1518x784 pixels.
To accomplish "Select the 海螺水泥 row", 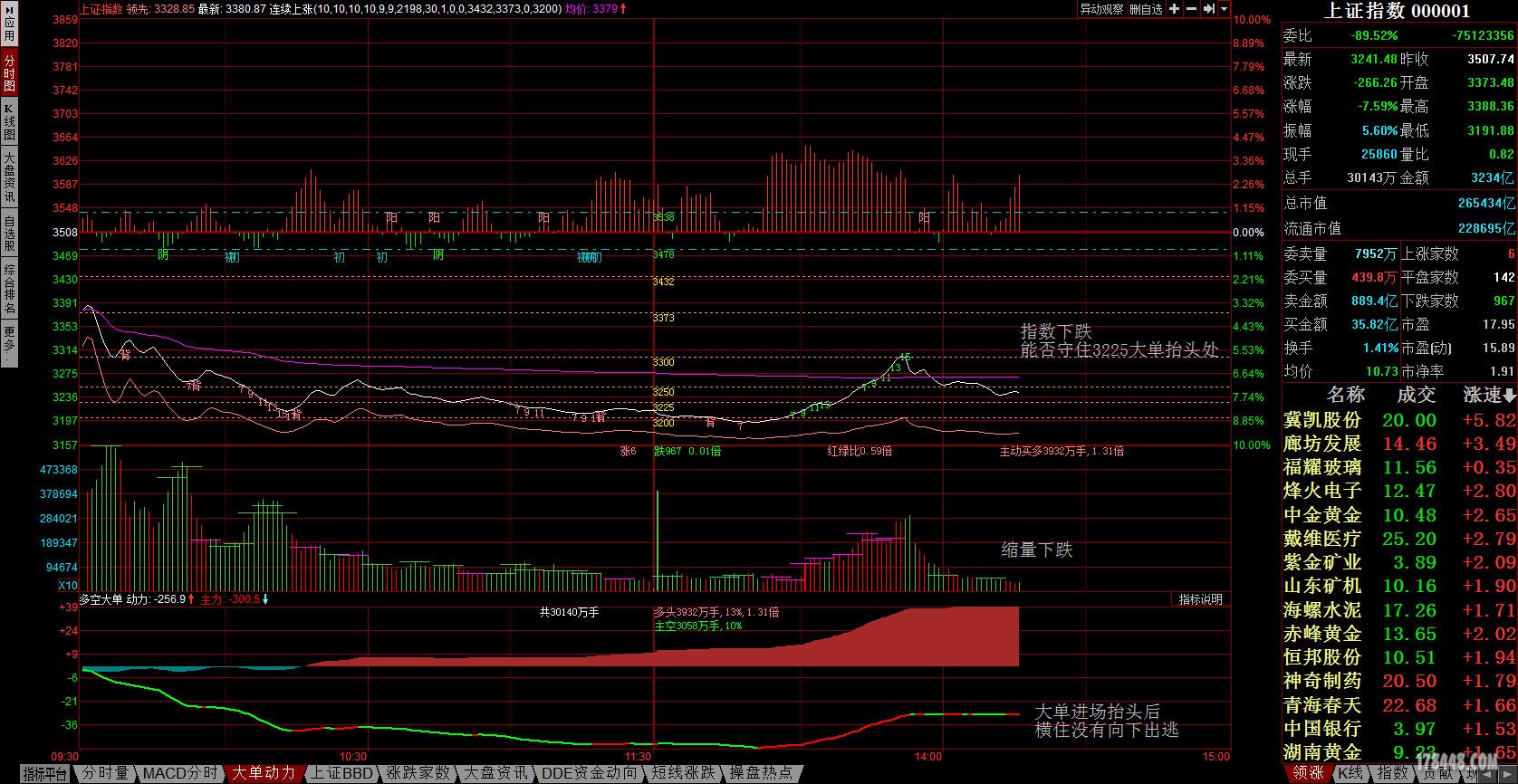I will 1399,610.
